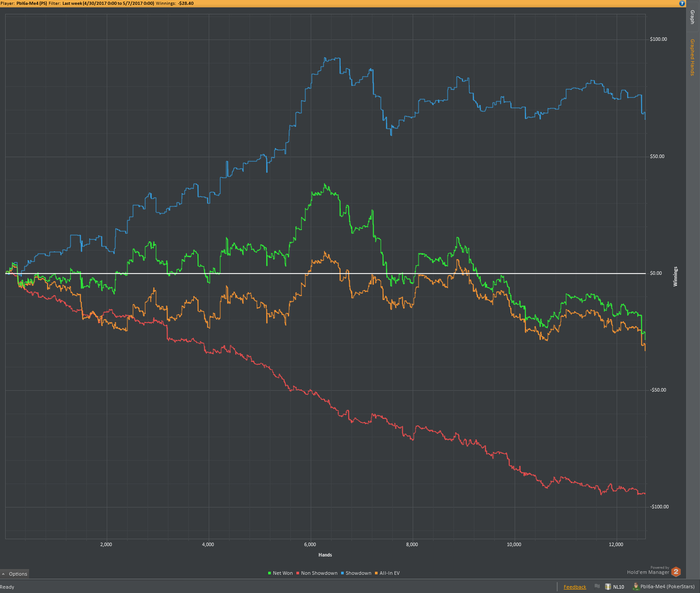Click the blue filter icon in the orange bar

[x=682, y=3]
